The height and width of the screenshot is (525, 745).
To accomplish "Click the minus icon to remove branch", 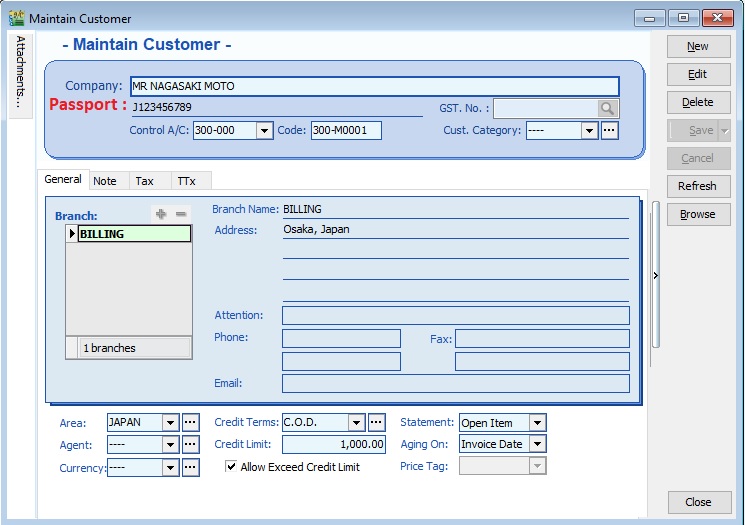I will tap(181, 214).
